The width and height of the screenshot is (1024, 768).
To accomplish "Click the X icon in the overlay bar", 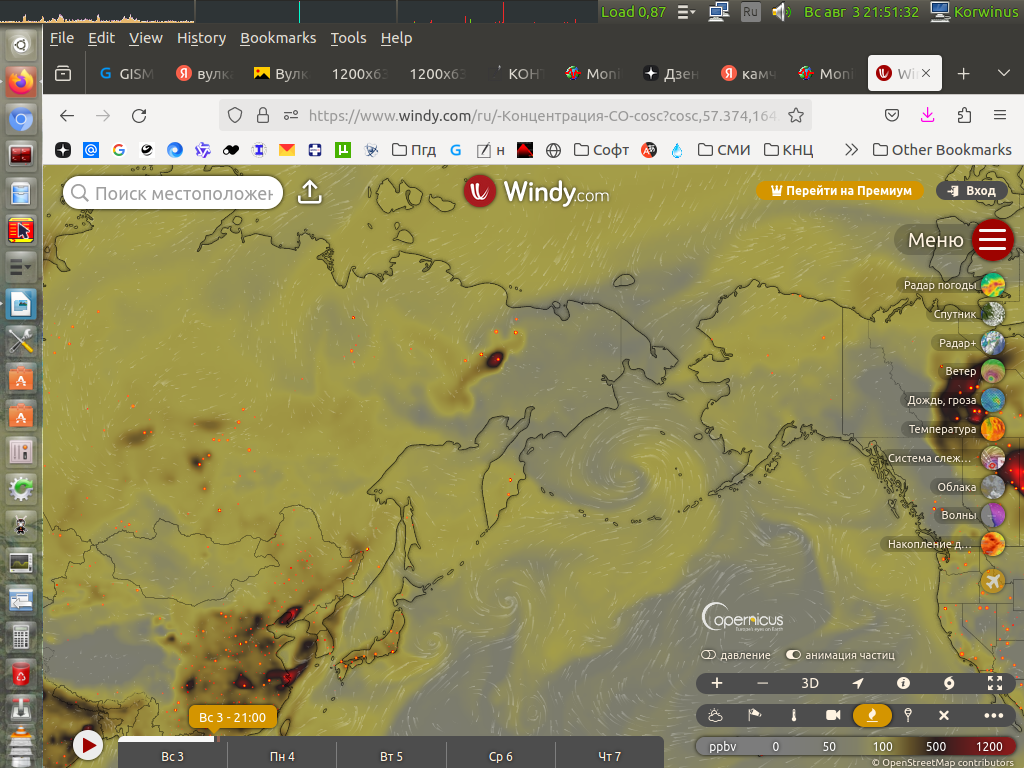I will tap(944, 716).
